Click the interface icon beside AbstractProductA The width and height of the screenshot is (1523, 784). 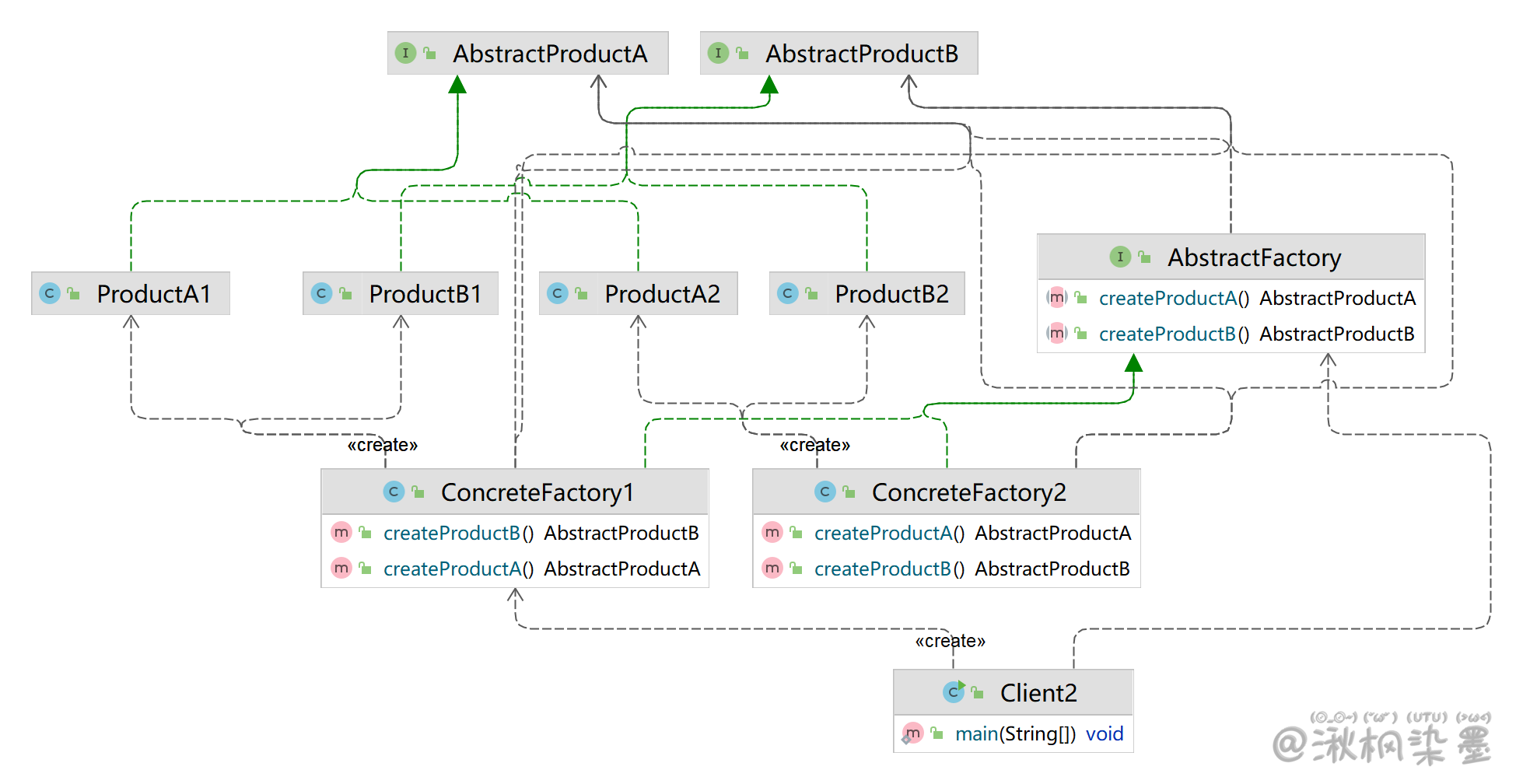pyautogui.click(x=405, y=53)
